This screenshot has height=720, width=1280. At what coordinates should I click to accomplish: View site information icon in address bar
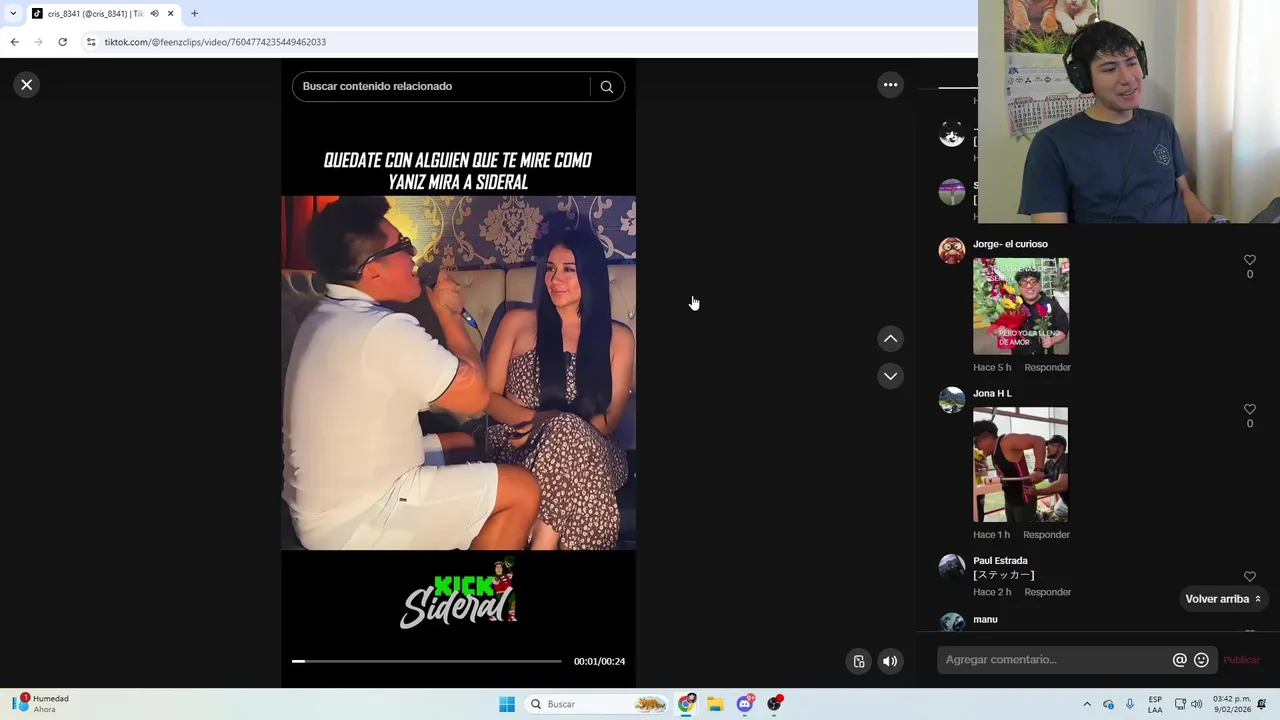(91, 42)
